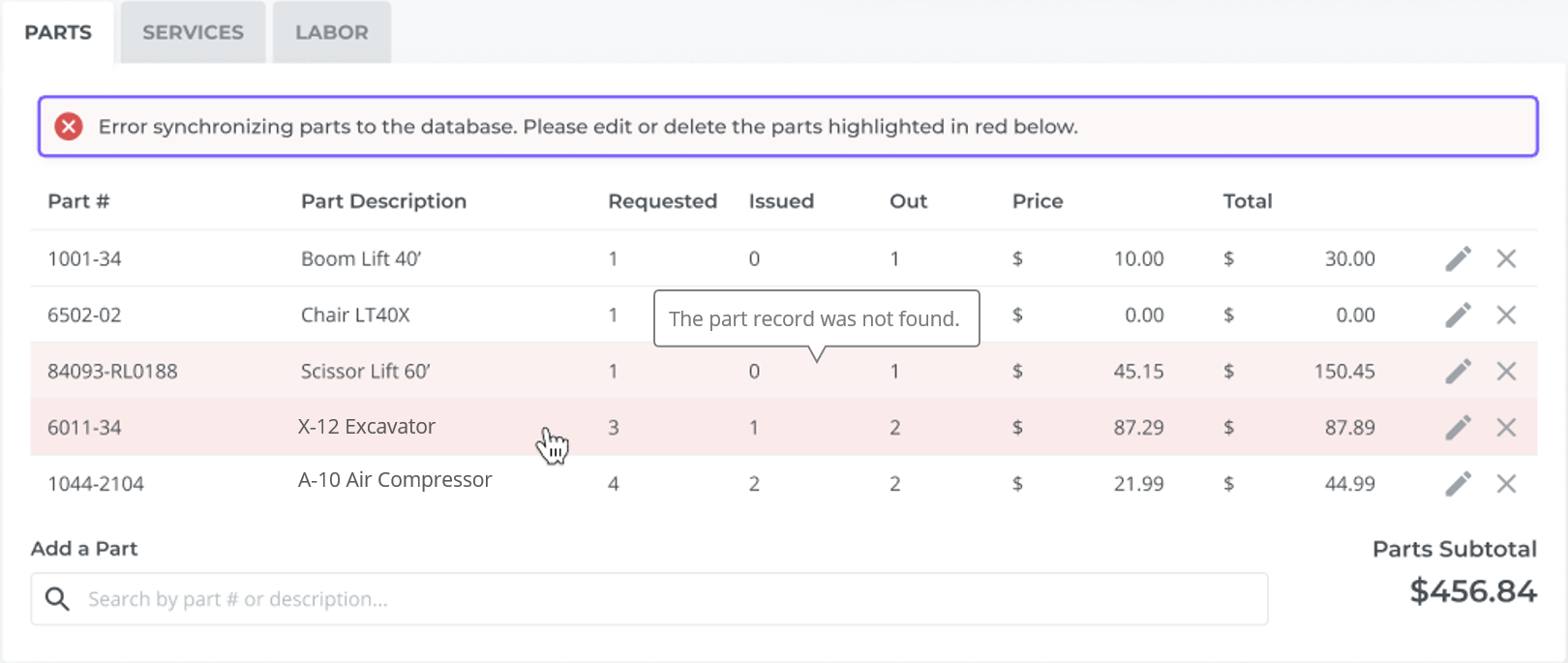The image size is (1568, 663).
Task: Select part number 84093-RL0188
Action: [x=112, y=372]
